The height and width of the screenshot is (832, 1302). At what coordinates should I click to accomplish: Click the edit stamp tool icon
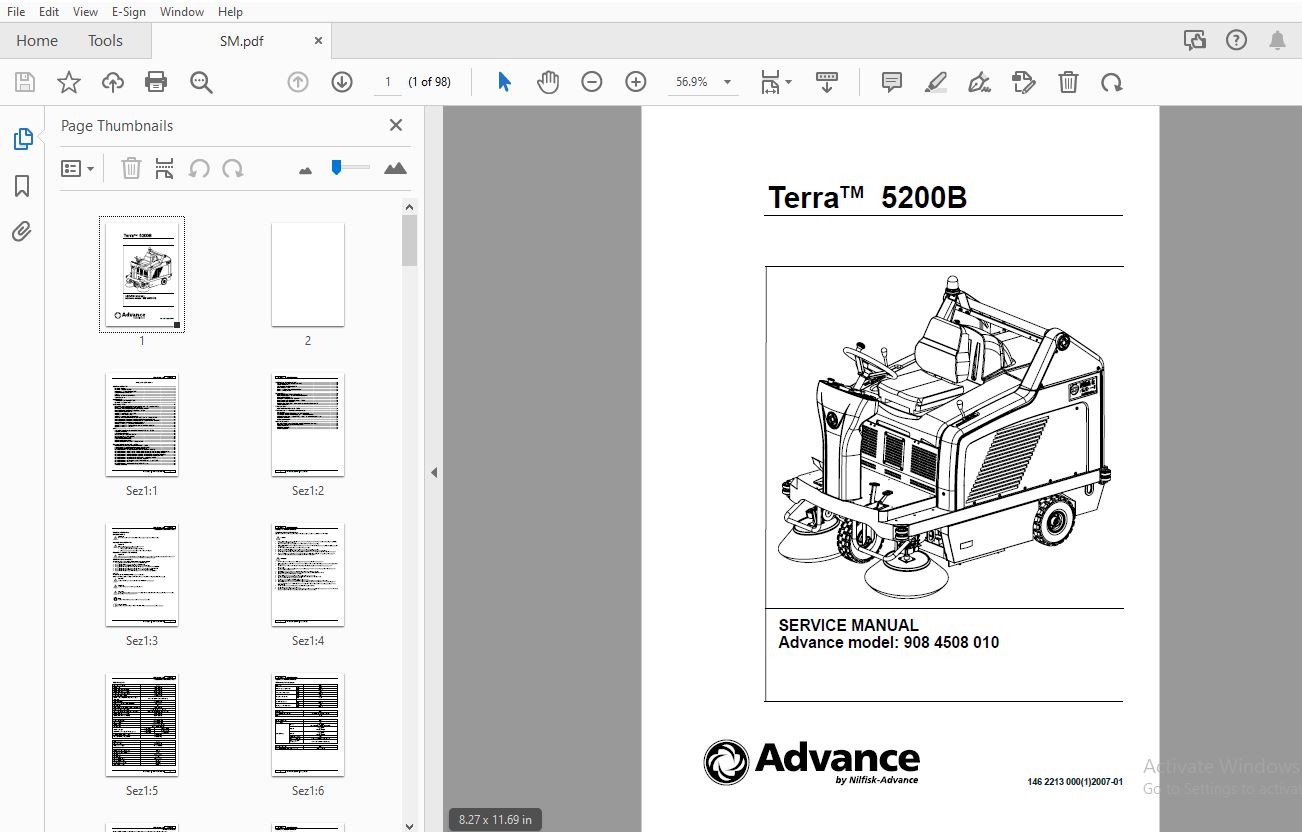[x=1024, y=82]
